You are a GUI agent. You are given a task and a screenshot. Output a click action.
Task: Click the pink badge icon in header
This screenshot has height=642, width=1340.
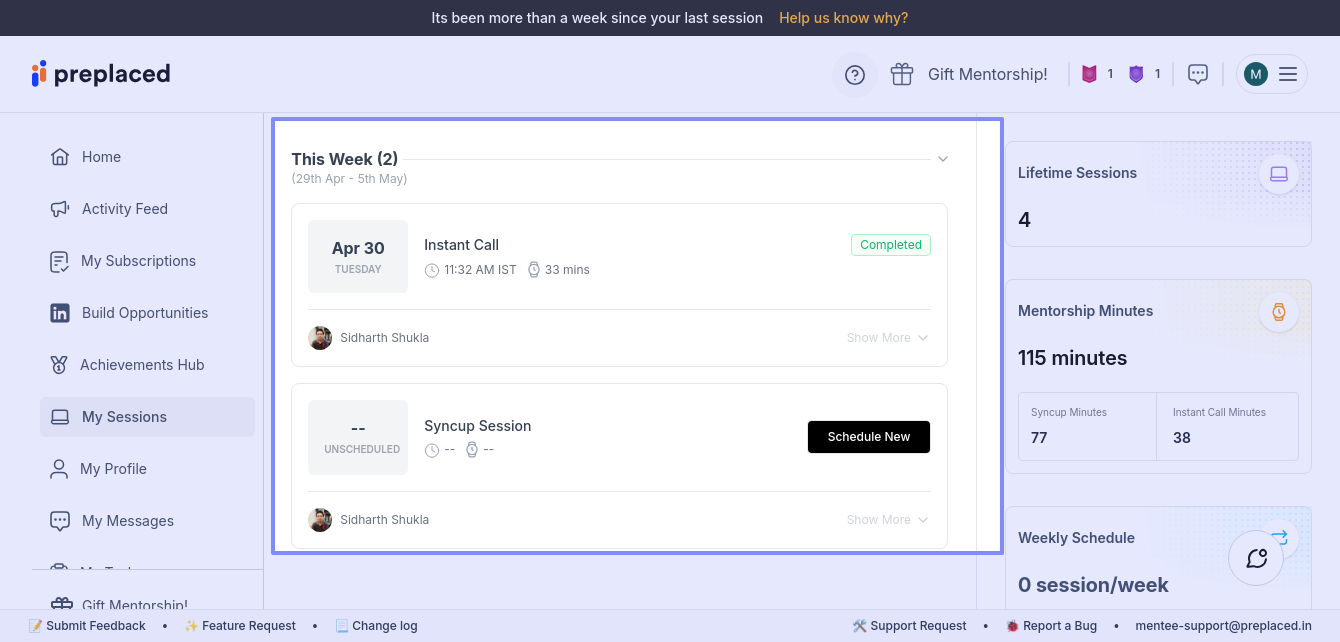(x=1090, y=74)
